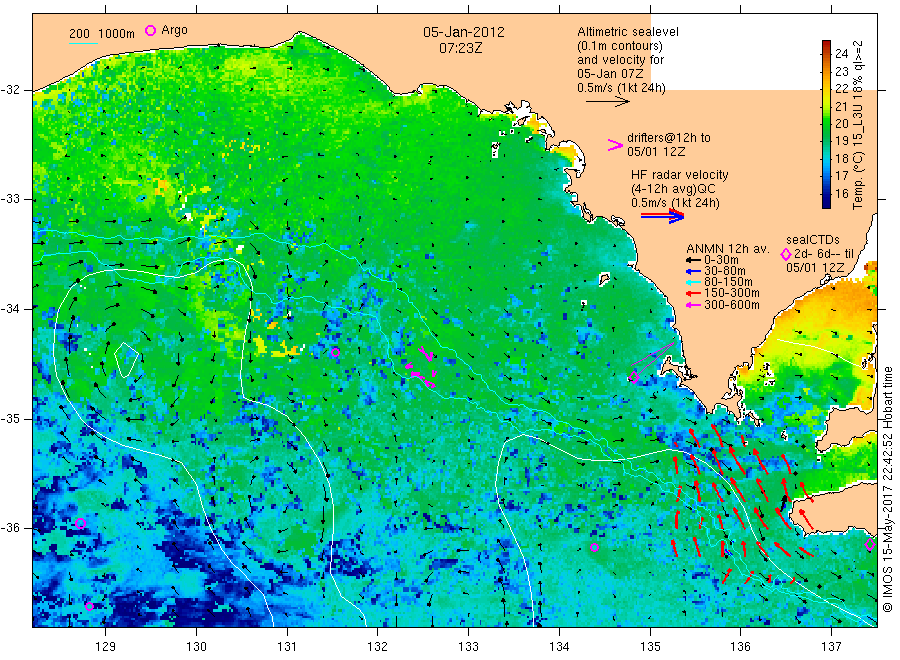900x660 pixels.
Task: Click the 'Temp. (°C)' colorbar title
Action: [x=858, y=180]
